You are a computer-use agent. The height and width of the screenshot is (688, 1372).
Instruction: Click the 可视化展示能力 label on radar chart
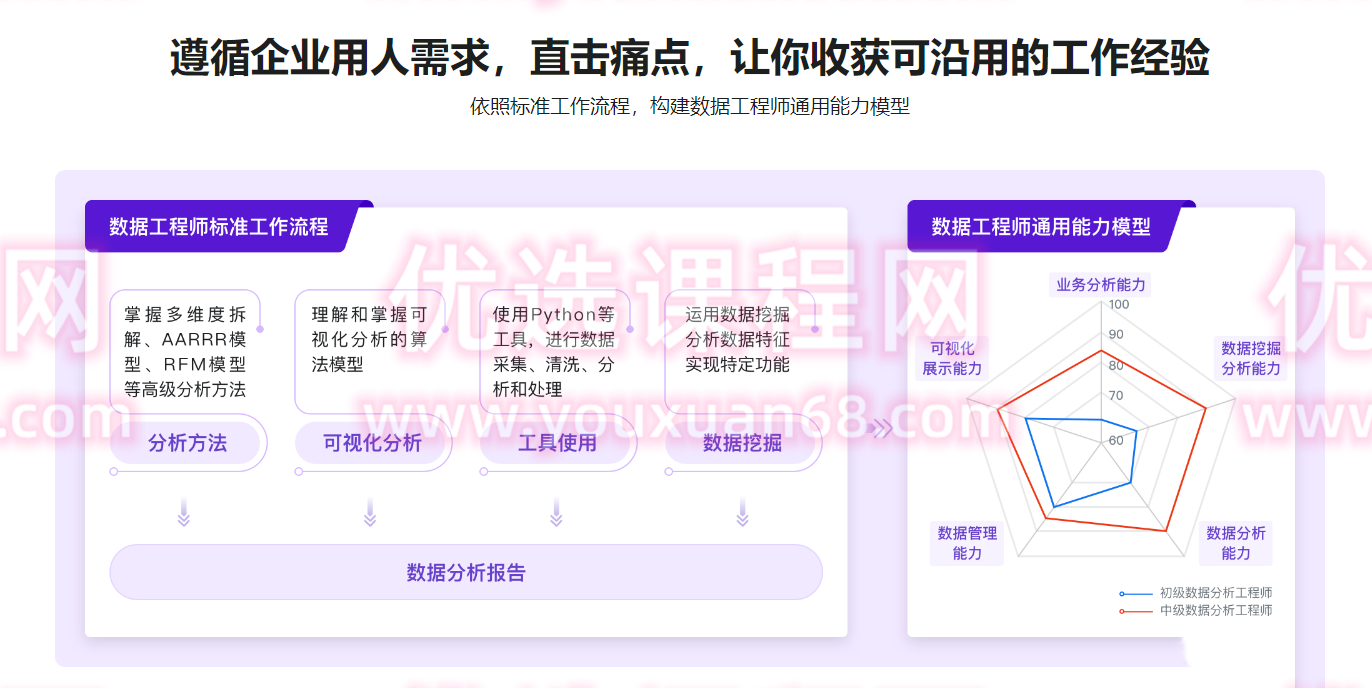tap(951, 358)
